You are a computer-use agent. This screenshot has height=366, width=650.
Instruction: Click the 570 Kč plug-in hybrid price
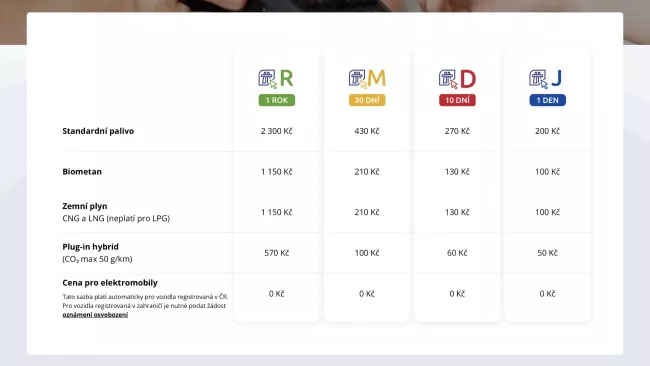[x=276, y=253]
